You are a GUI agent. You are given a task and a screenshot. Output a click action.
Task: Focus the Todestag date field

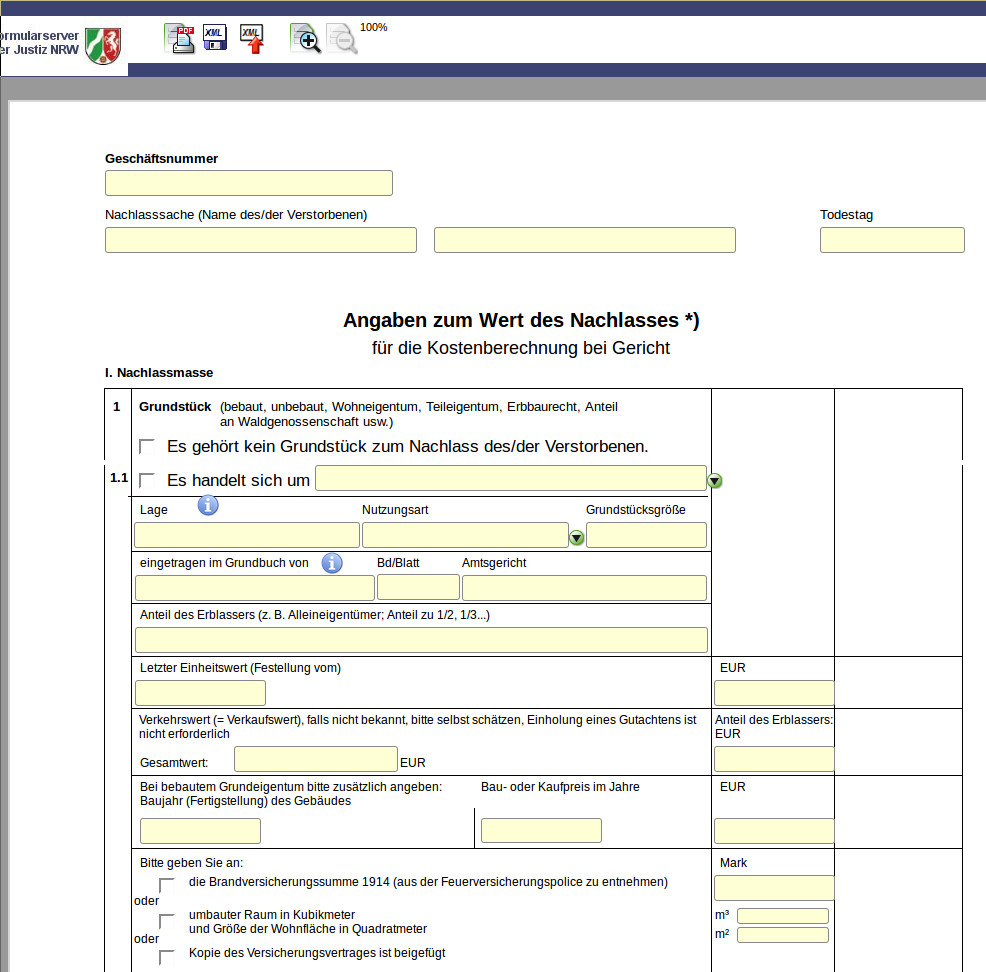[891, 240]
